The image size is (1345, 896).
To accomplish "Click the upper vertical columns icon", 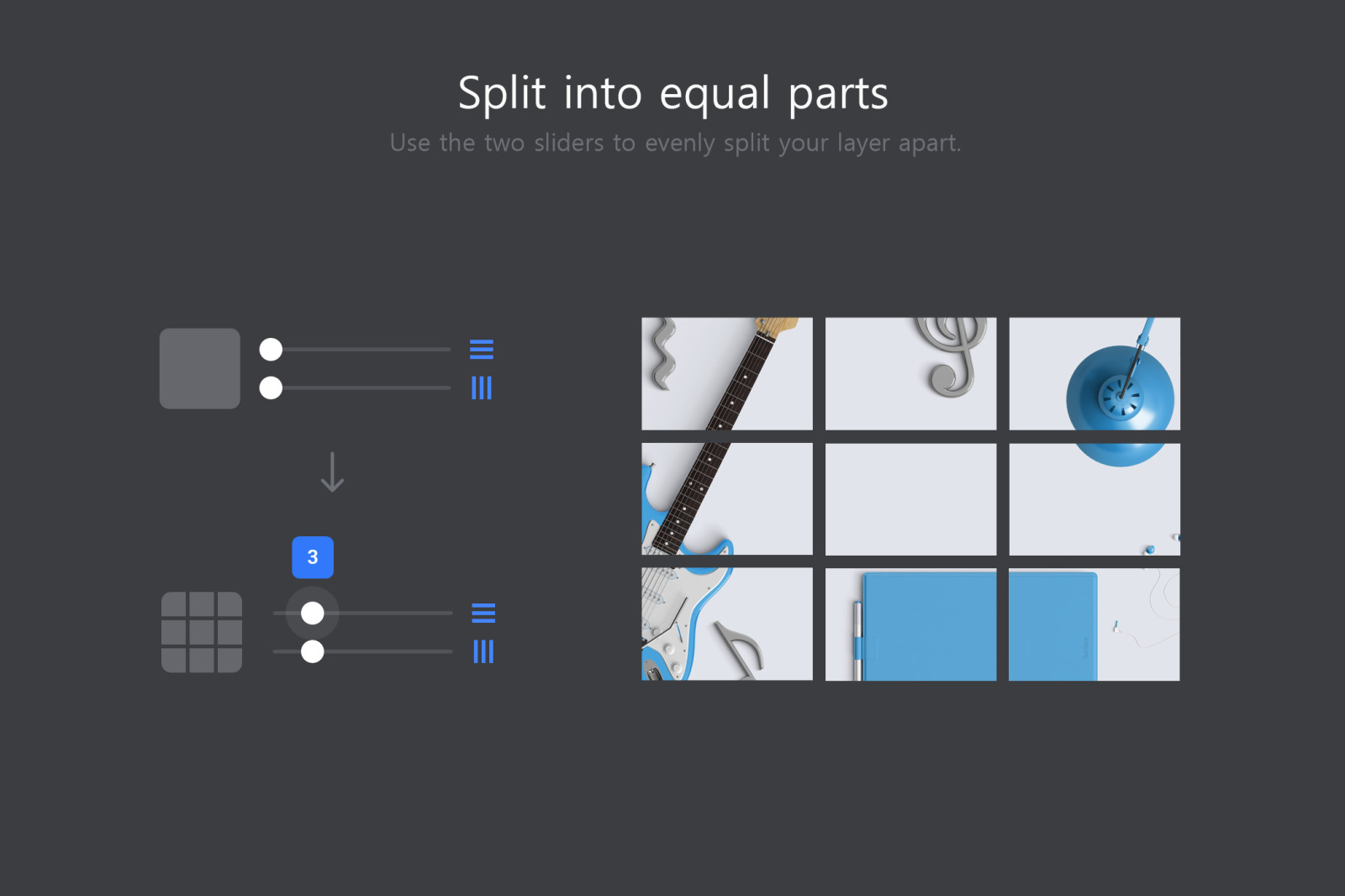I will click(482, 387).
